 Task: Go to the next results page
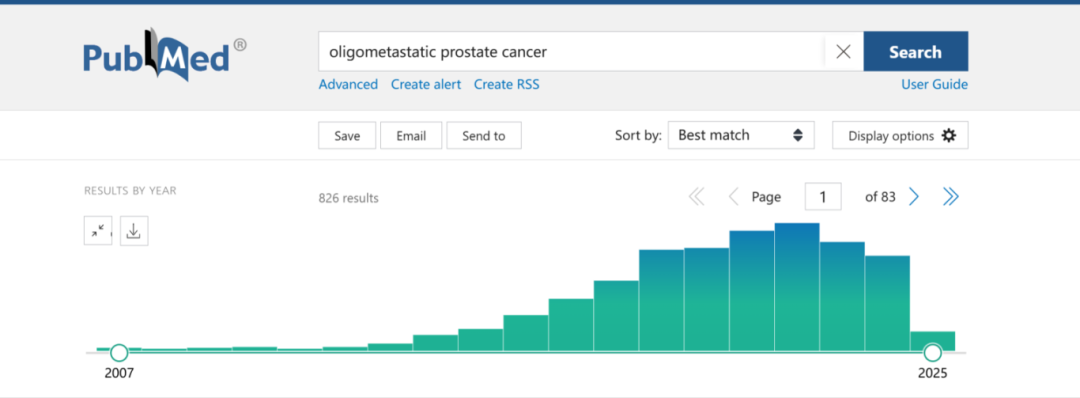click(914, 197)
